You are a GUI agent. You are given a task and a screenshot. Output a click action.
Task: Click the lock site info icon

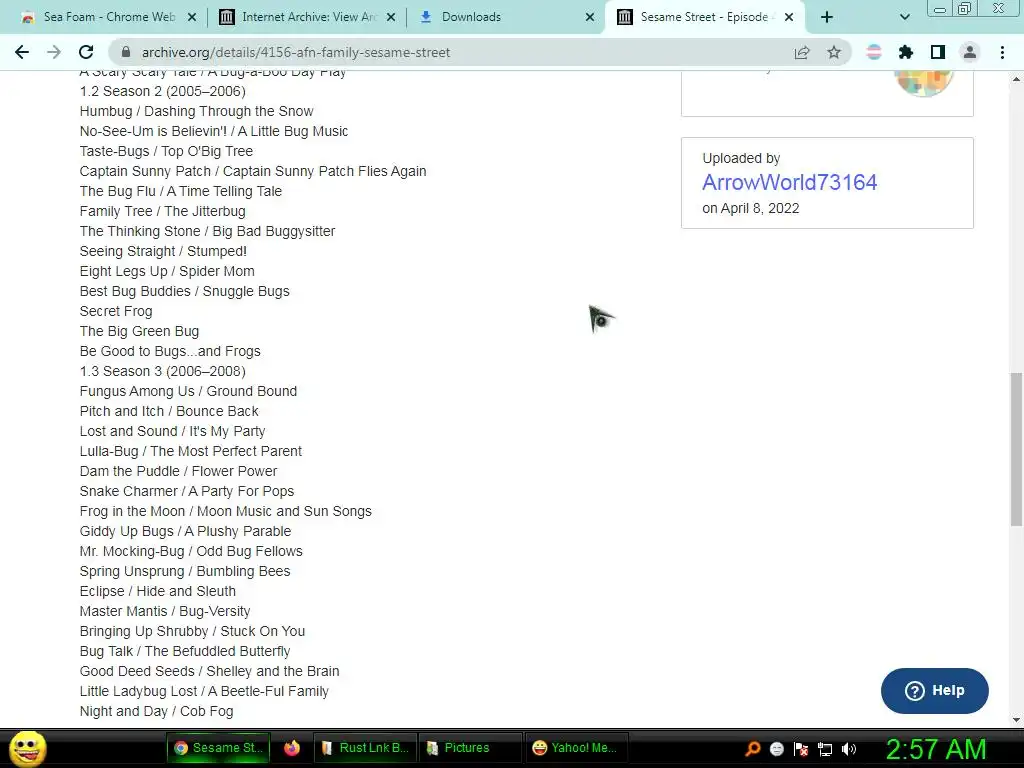pos(127,52)
